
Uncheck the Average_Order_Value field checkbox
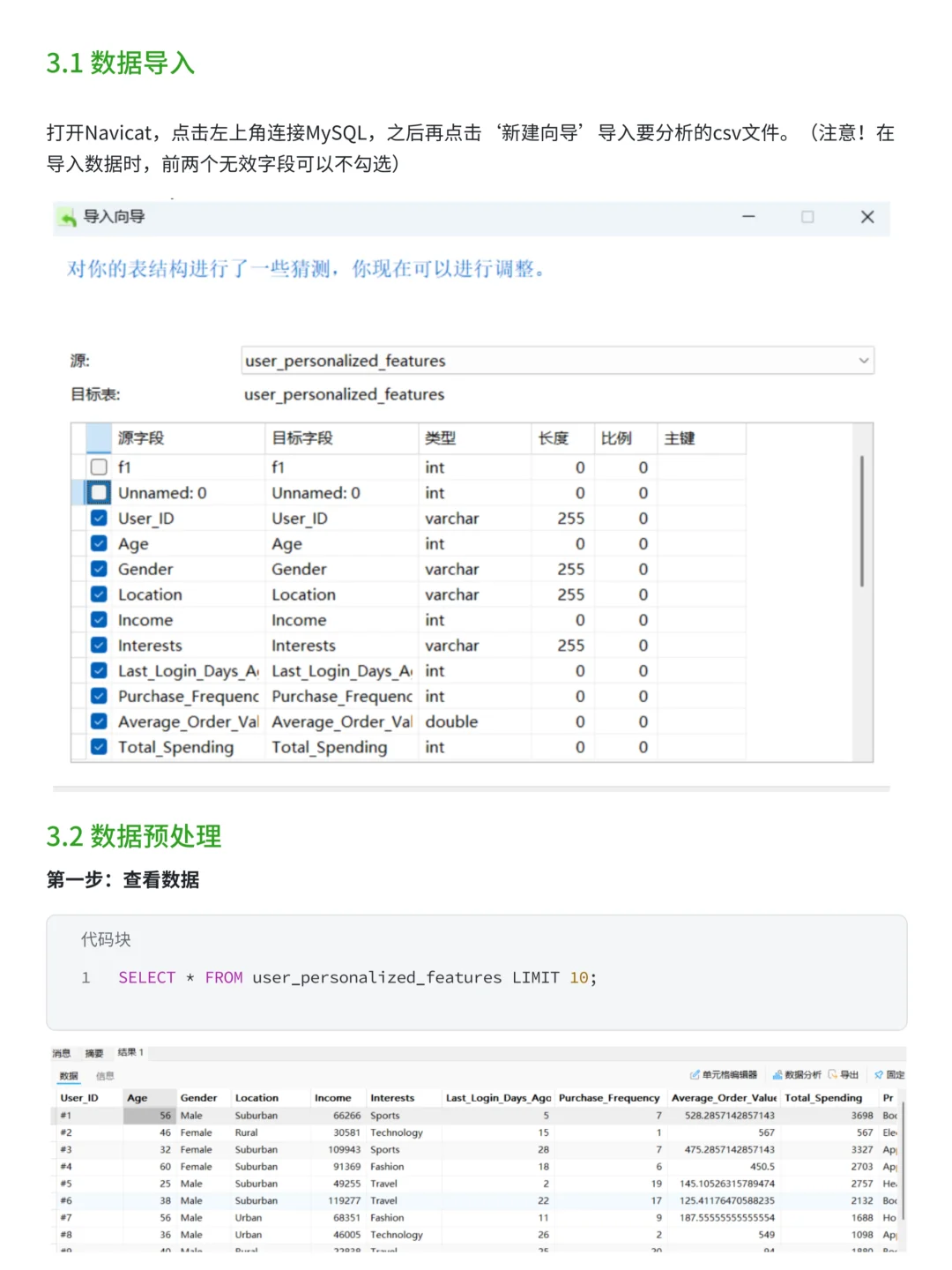pyautogui.click(x=99, y=721)
